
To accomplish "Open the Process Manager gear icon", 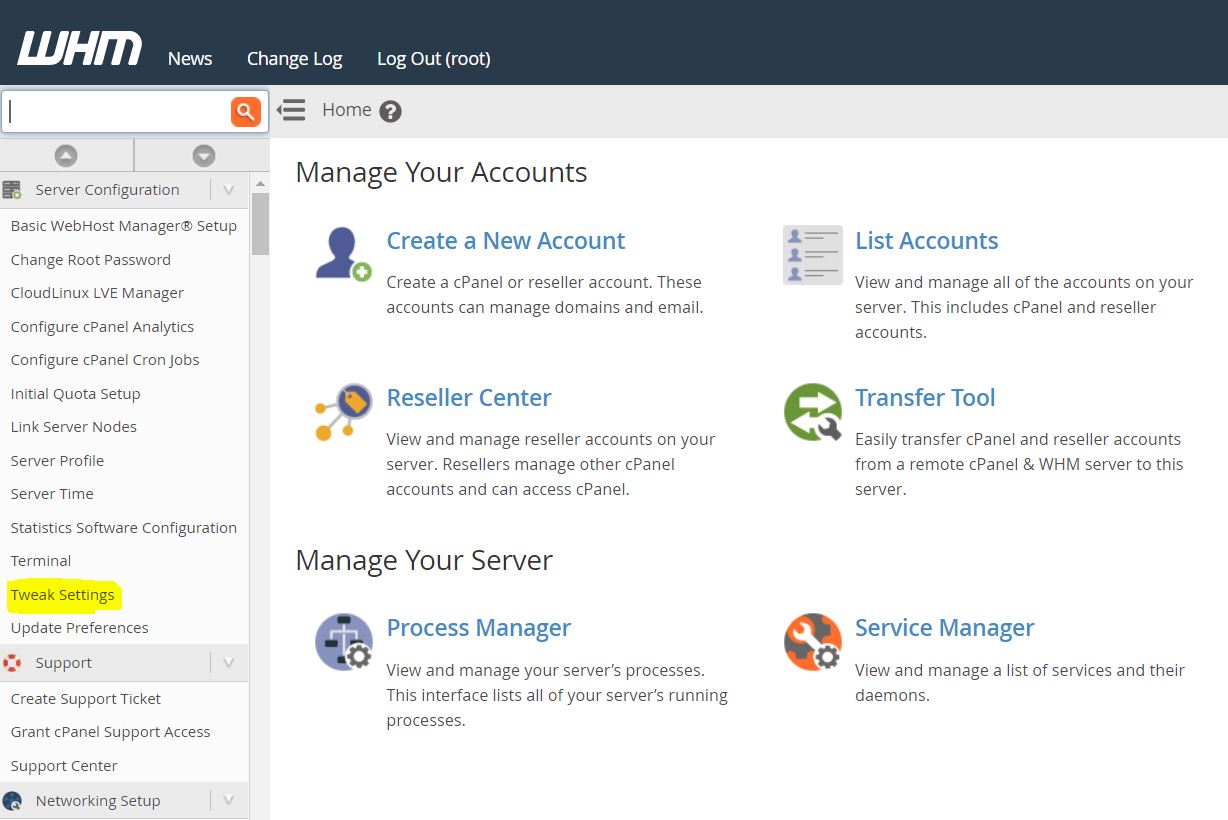I will coord(343,641).
